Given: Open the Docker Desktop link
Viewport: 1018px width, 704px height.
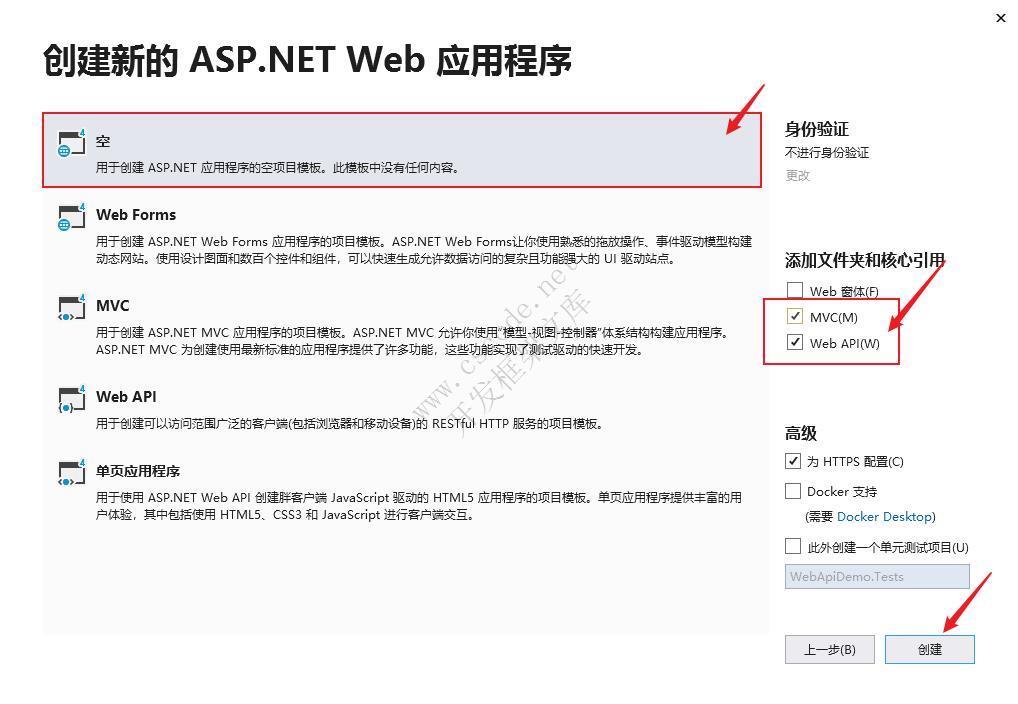Looking at the screenshot, I should 885,517.
